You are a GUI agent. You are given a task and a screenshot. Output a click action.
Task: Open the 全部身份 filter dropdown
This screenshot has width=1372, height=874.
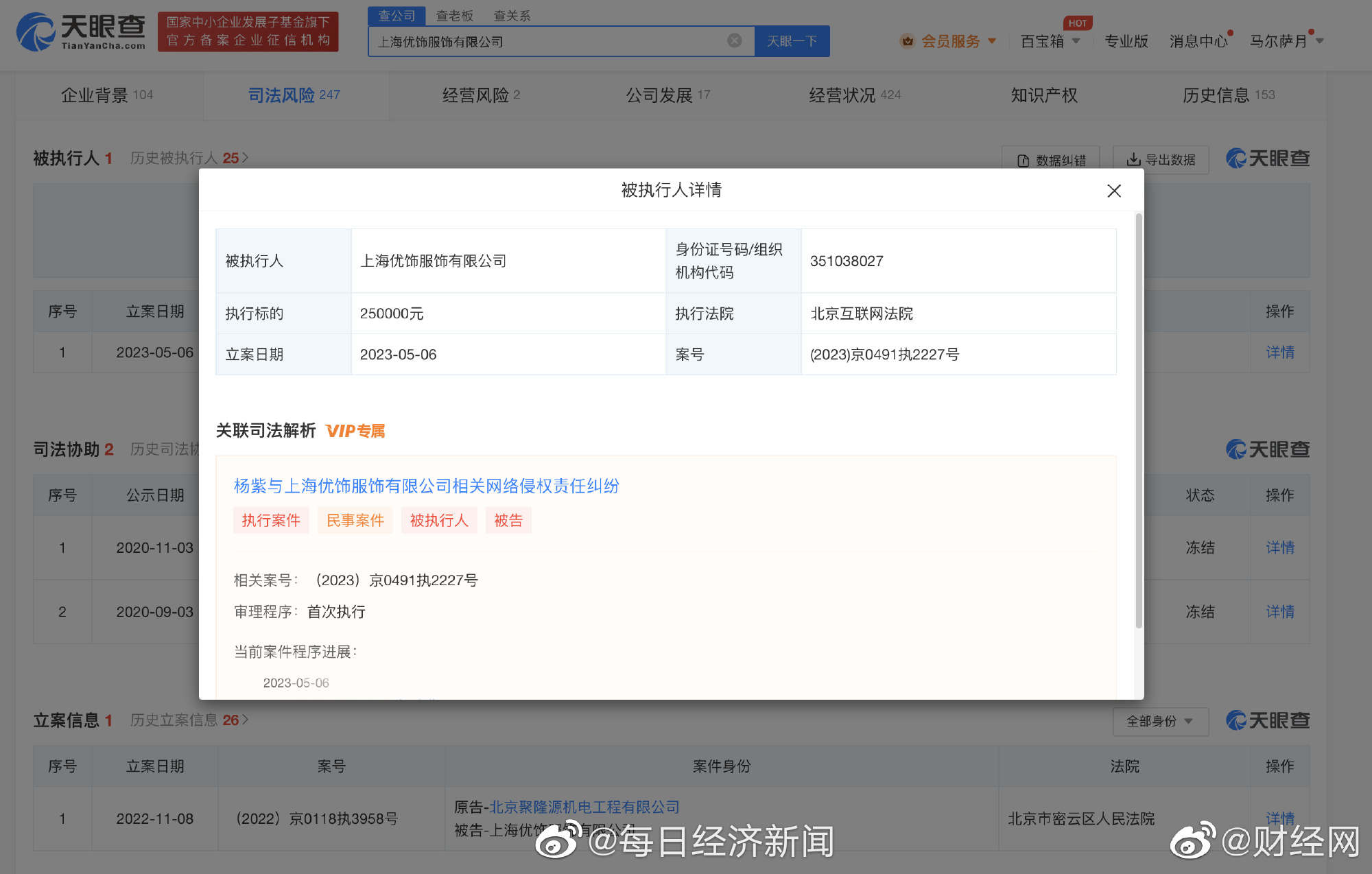pyautogui.click(x=1159, y=721)
